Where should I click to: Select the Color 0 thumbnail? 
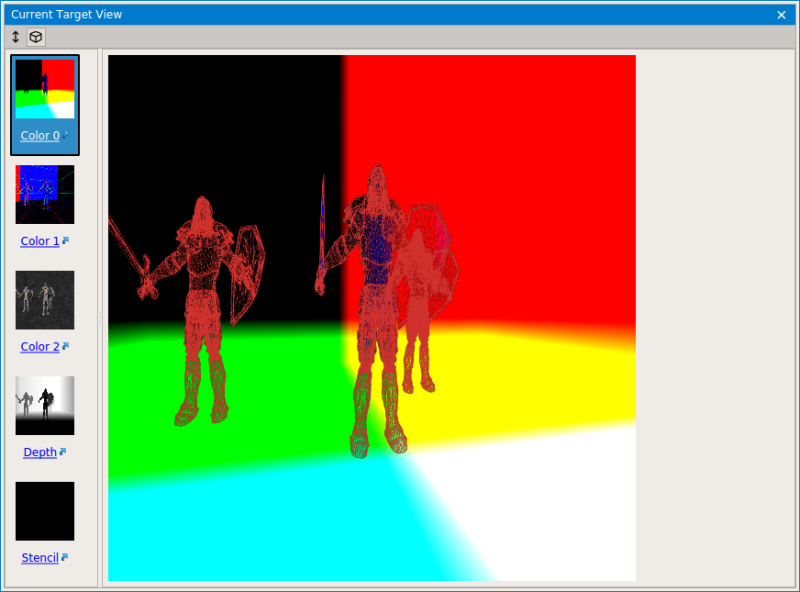45,89
